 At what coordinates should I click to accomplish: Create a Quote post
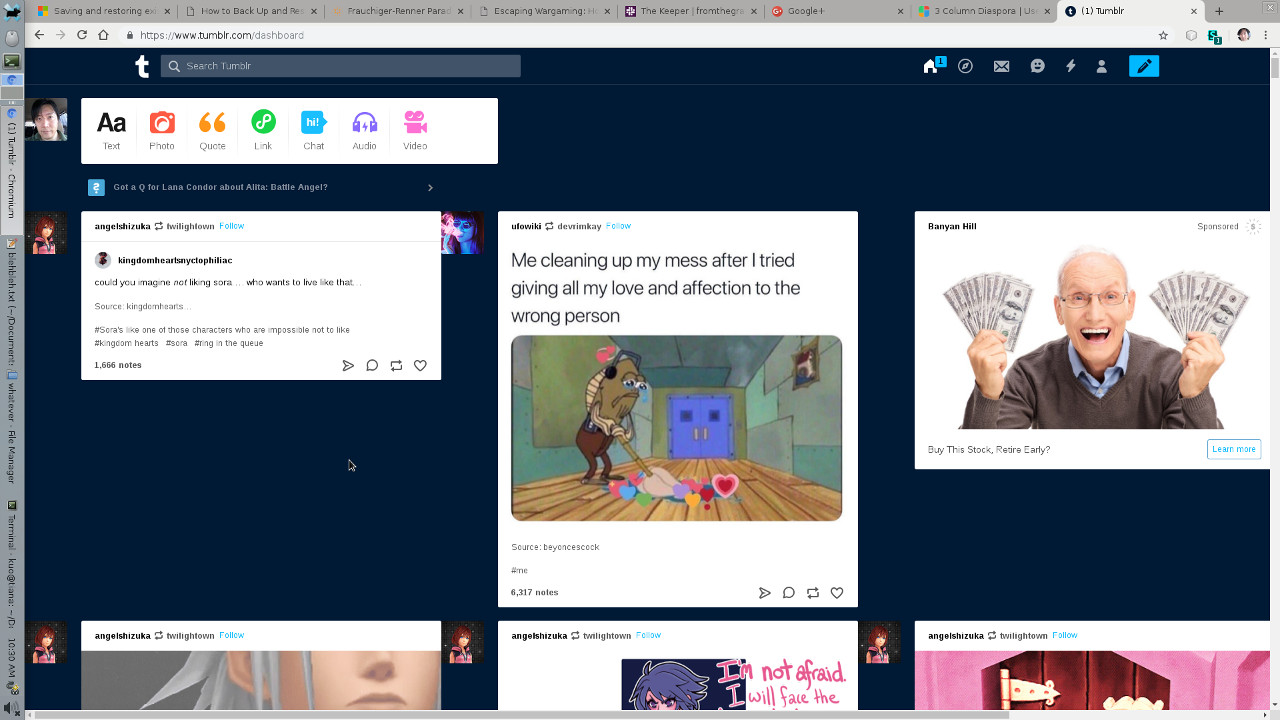(212, 122)
